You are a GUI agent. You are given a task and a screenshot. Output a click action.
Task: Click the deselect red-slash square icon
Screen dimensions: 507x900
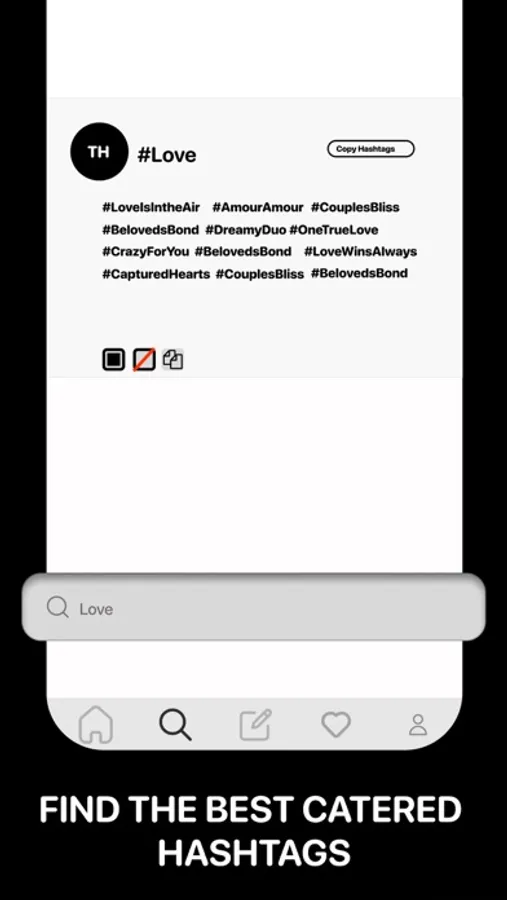pos(144,360)
